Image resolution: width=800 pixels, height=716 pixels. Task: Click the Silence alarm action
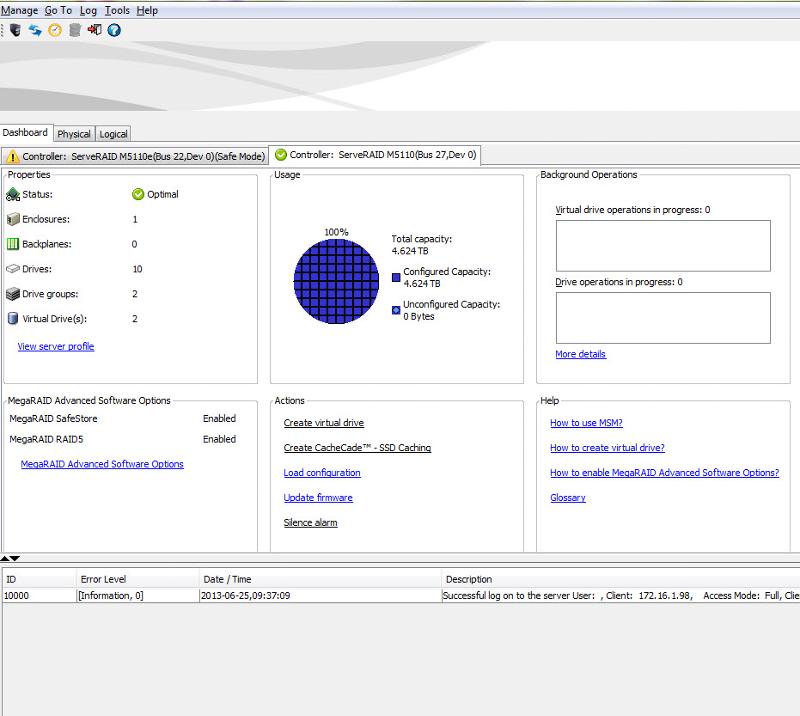pos(310,523)
